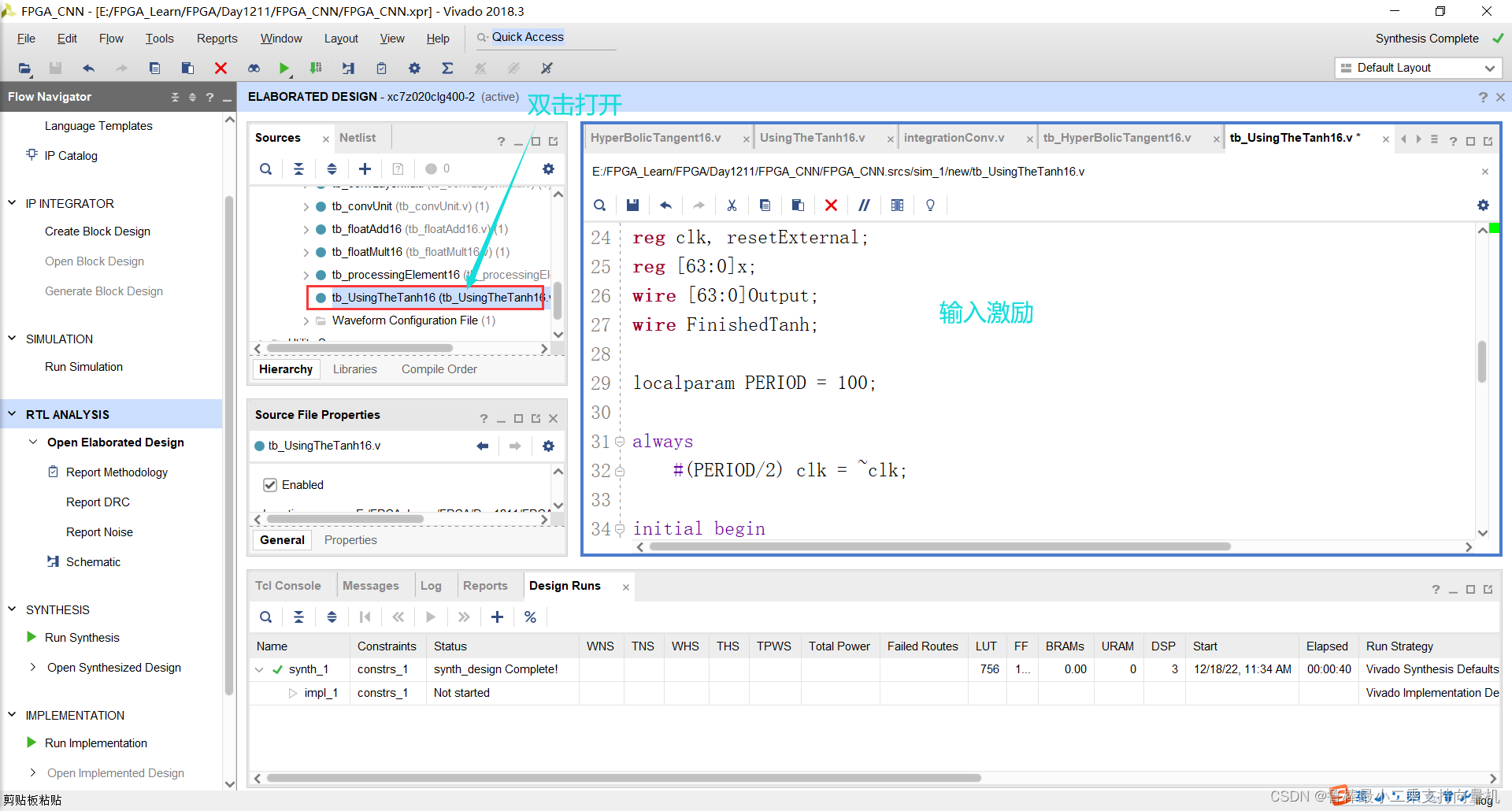1512x811 pixels.
Task: Open the Default Layout dropdown
Action: pos(1418,68)
